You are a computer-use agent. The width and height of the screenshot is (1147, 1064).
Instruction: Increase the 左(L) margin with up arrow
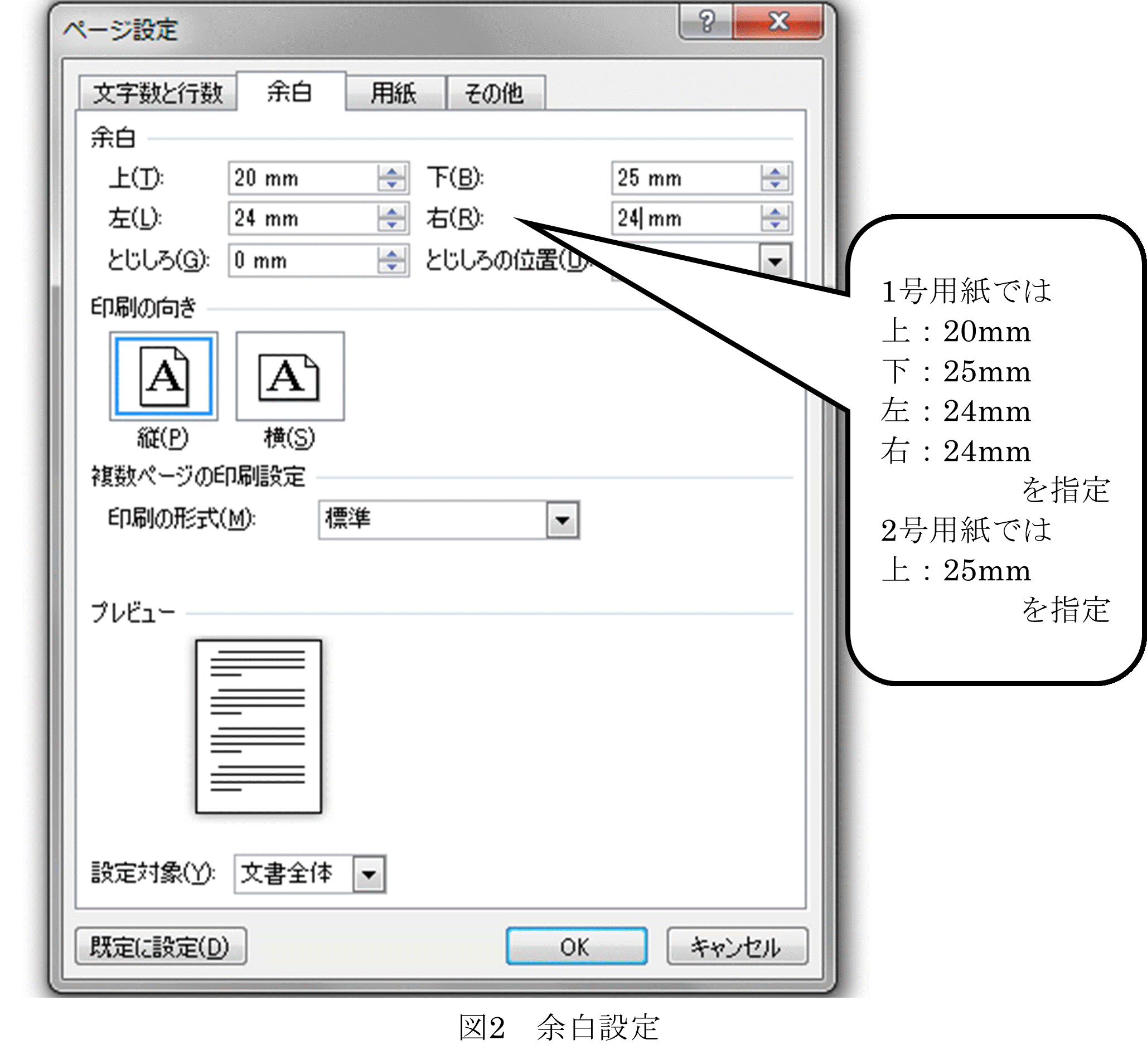[393, 211]
